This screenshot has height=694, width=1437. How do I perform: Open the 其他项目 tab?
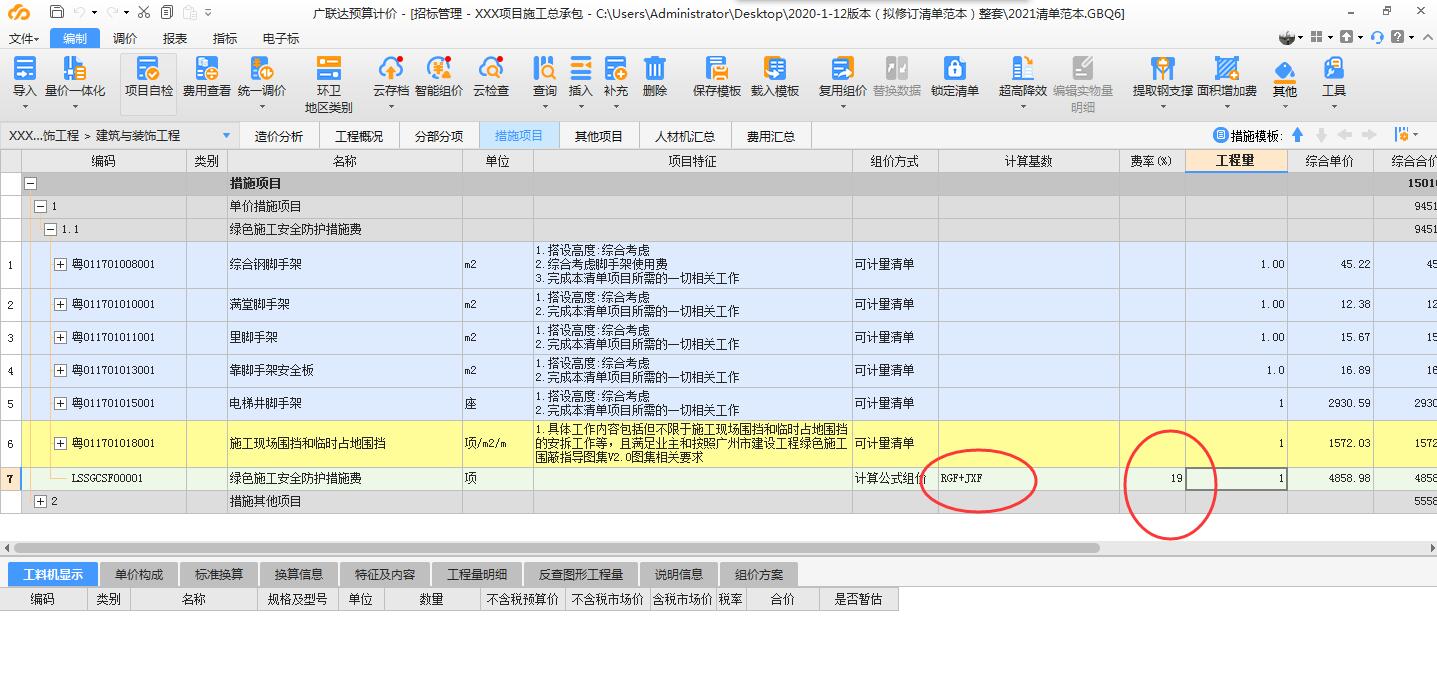(598, 136)
